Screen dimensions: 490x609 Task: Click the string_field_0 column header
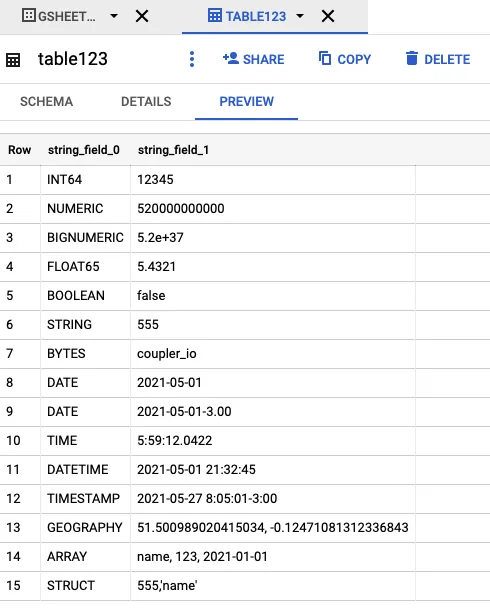coord(83,150)
